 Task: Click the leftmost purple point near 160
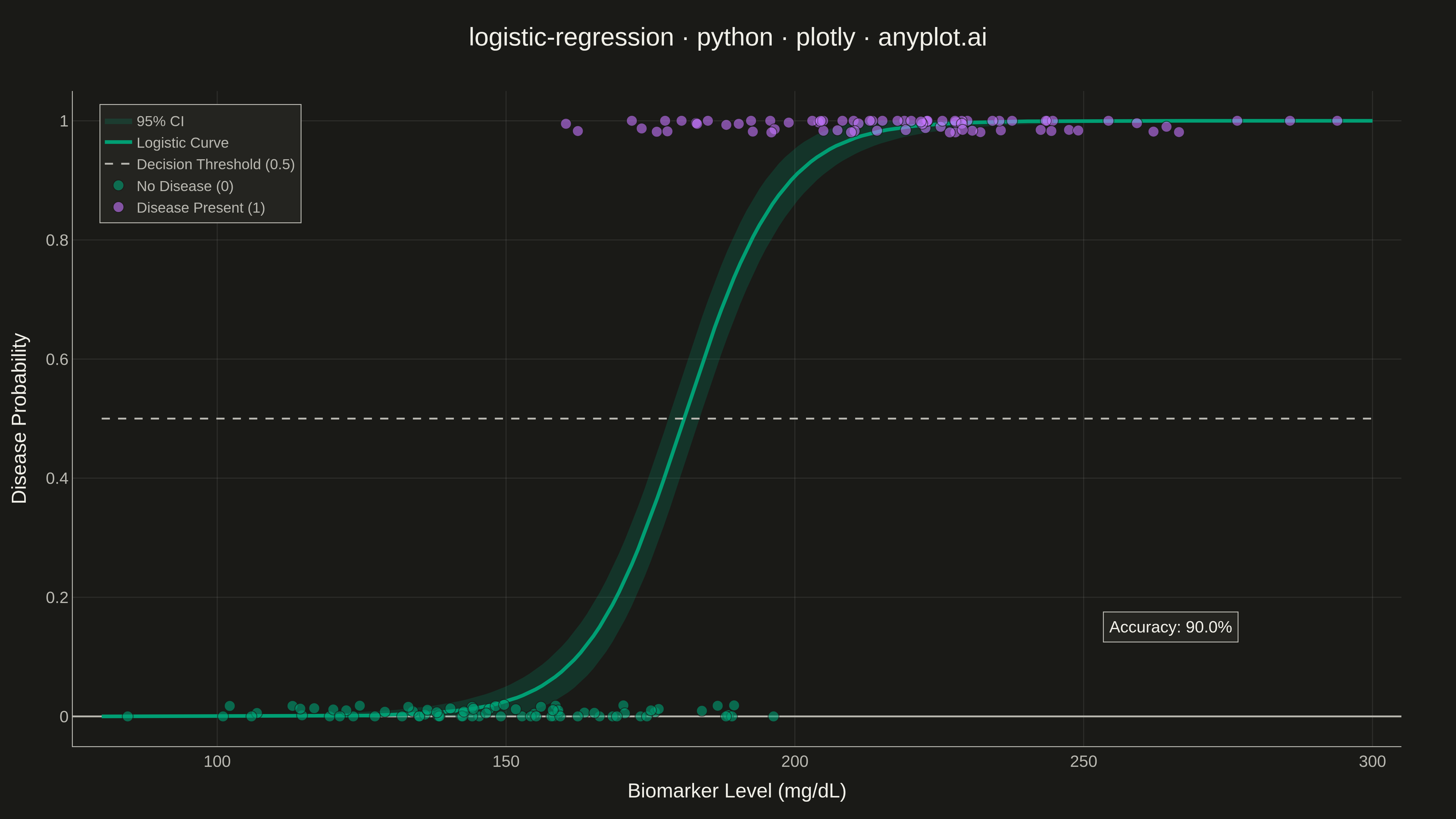566,124
